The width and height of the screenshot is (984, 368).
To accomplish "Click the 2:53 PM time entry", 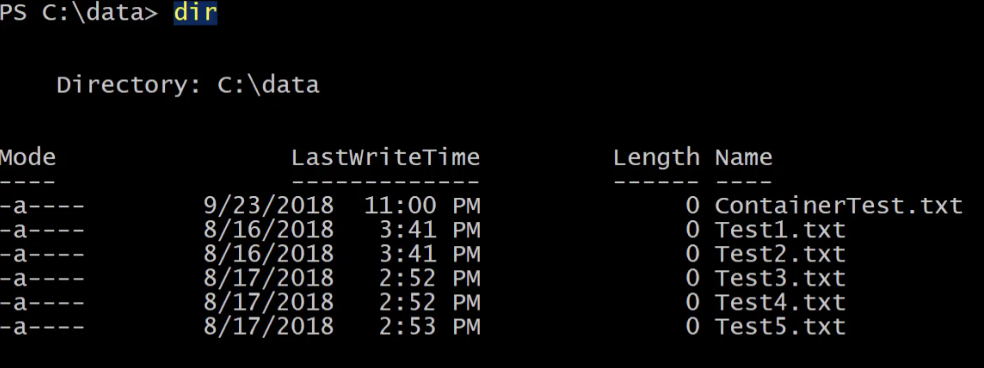I will [x=430, y=327].
